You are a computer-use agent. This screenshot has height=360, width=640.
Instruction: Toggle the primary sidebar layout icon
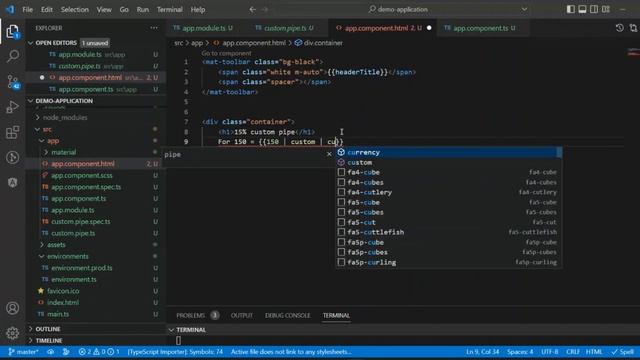pyautogui.click(x=571, y=9)
